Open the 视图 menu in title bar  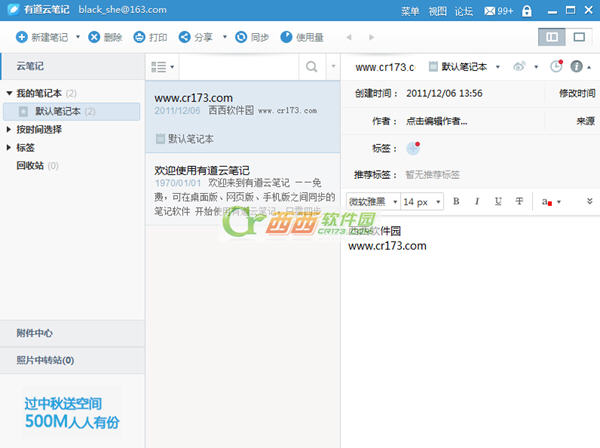point(437,11)
